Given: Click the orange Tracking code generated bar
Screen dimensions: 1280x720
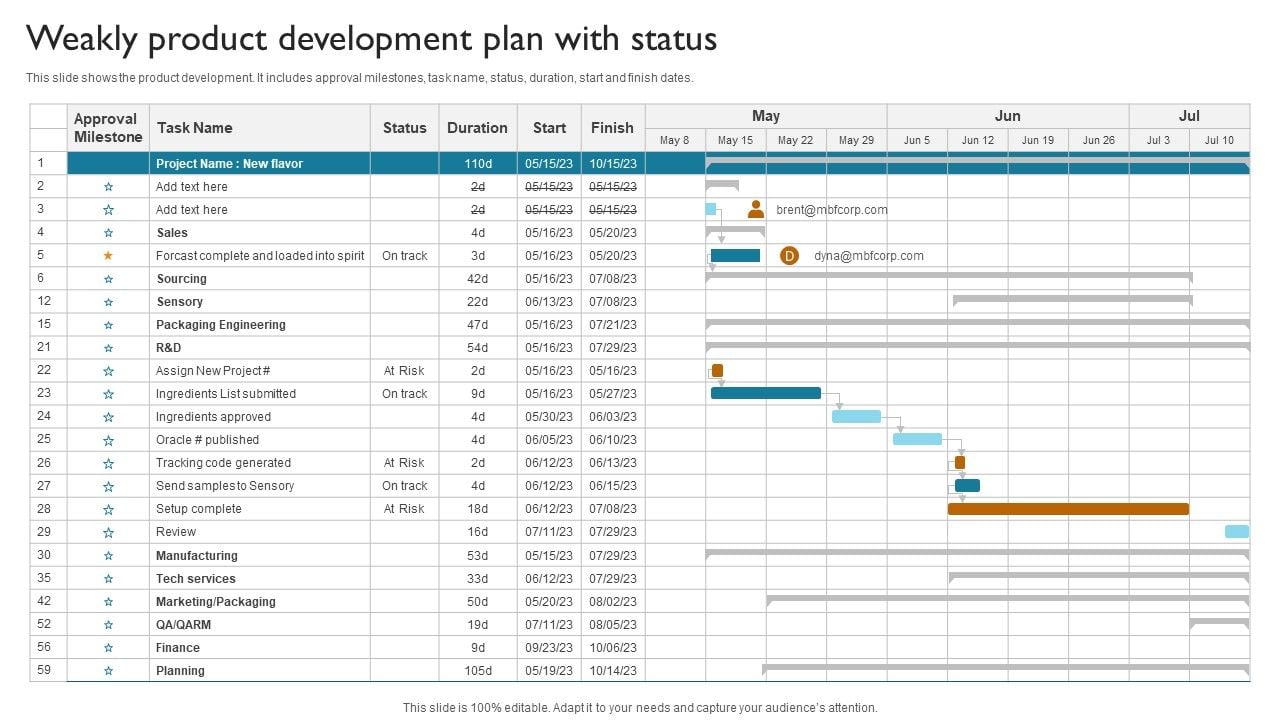Looking at the screenshot, I should (x=960, y=462).
